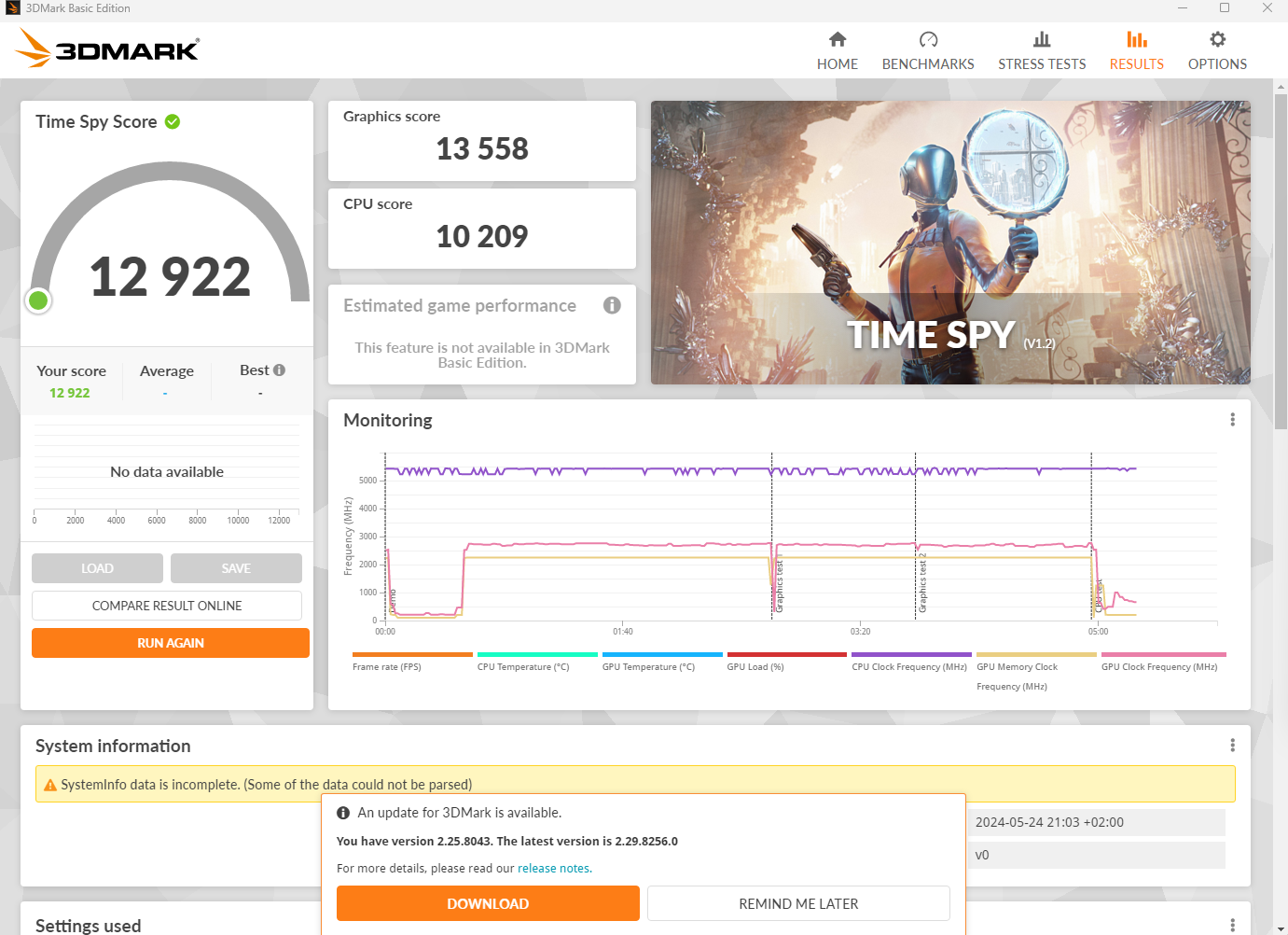This screenshot has width=1288, height=935.
Task: Open Benchmarks via the gauge icon
Action: (x=928, y=39)
